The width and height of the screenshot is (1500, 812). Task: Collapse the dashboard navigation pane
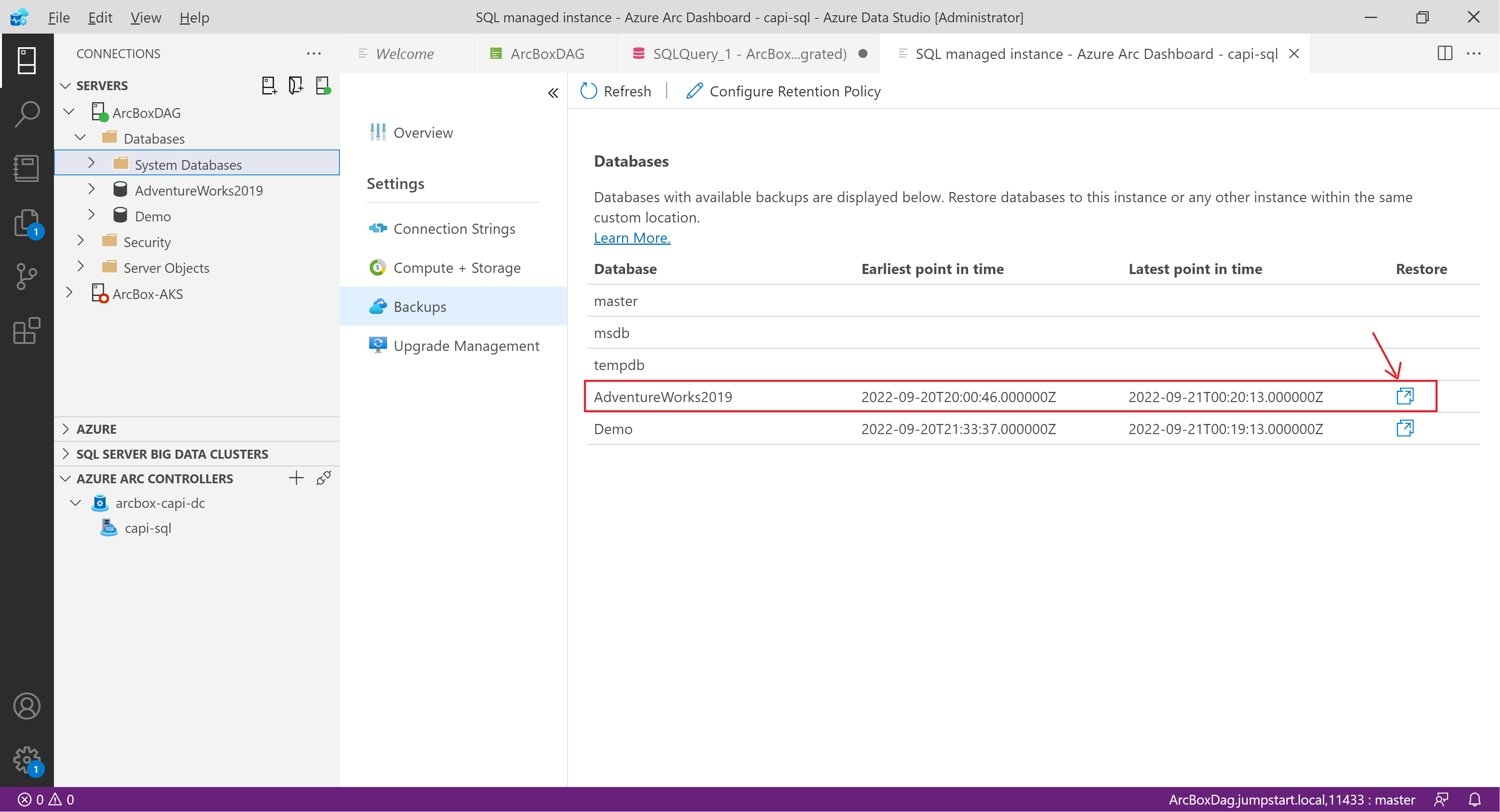tap(553, 93)
